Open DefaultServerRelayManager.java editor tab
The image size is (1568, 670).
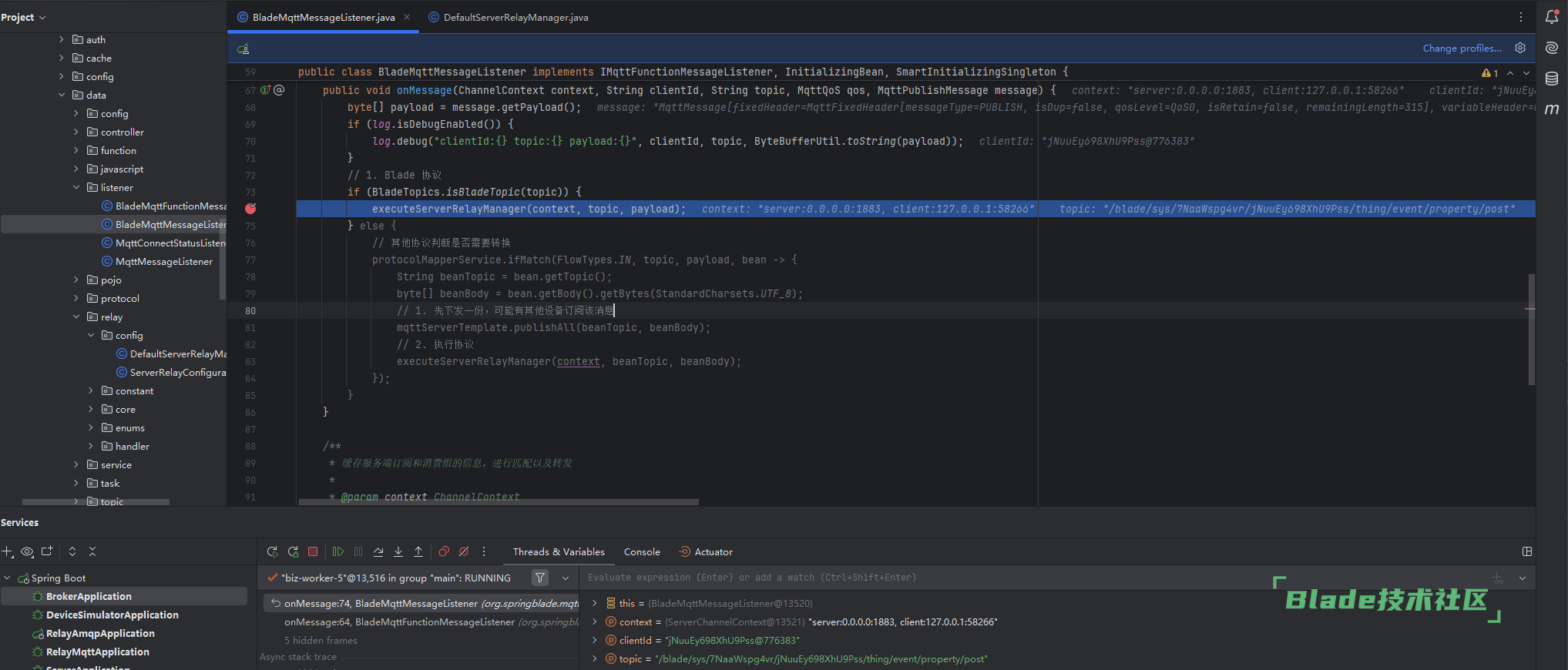point(509,17)
